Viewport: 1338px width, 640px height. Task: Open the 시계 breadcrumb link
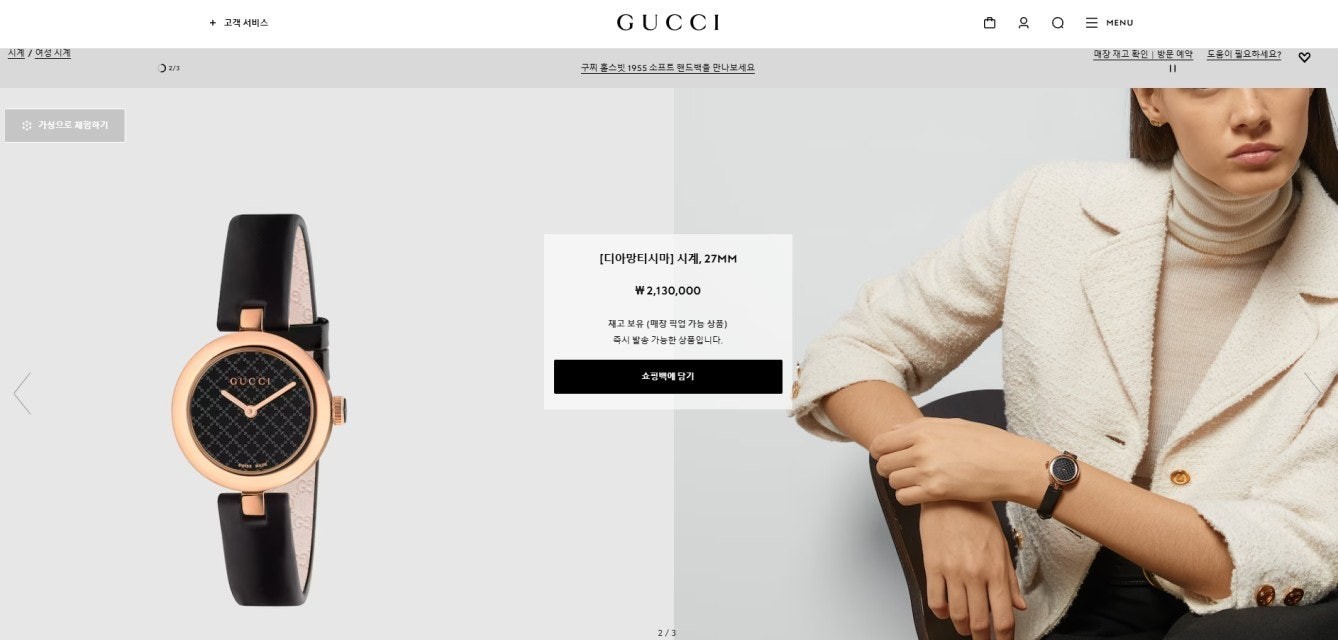point(16,53)
